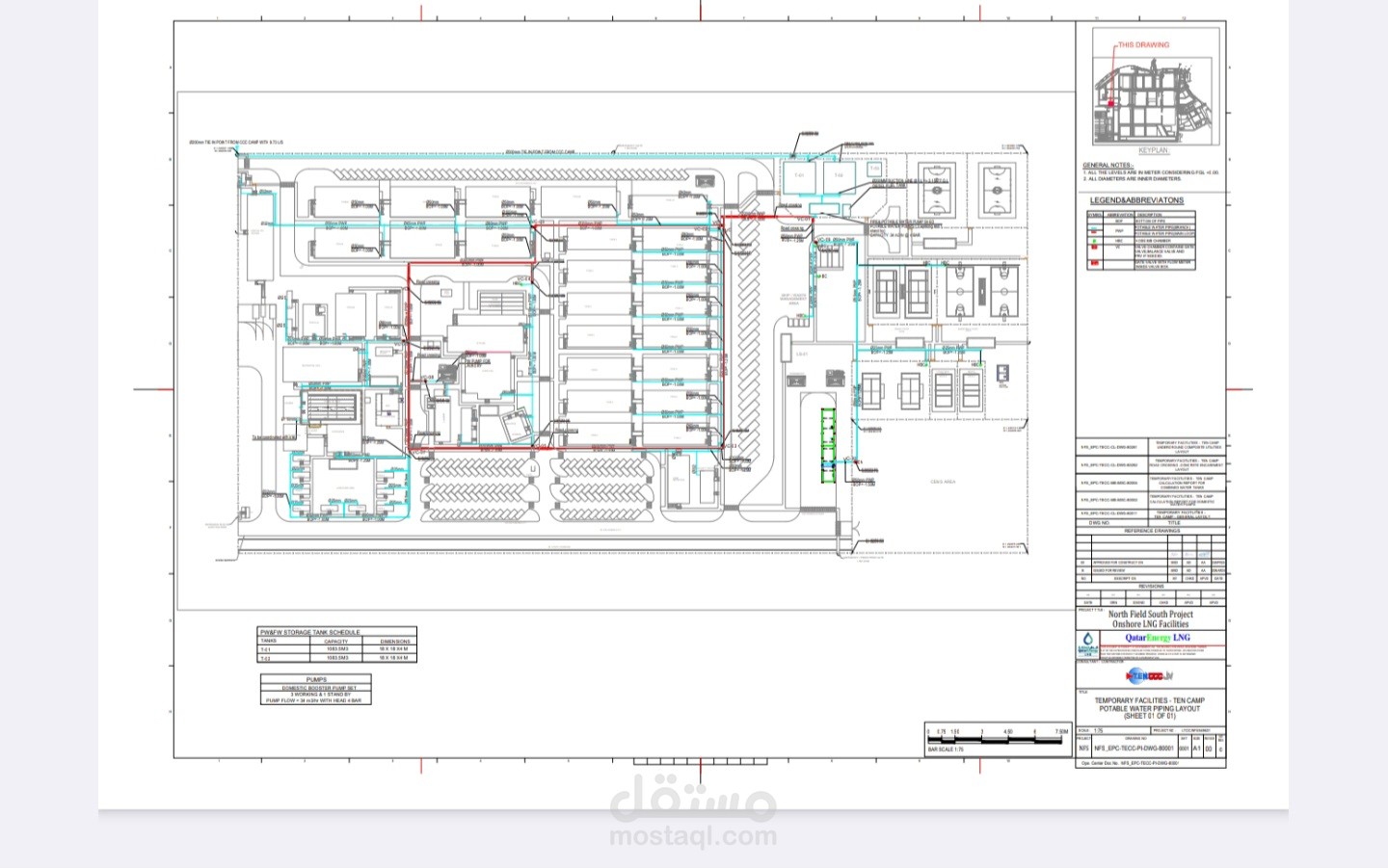Click the 'REFERENCE DRAWINGS' label
The height and width of the screenshot is (868, 1388).
coord(1152,531)
